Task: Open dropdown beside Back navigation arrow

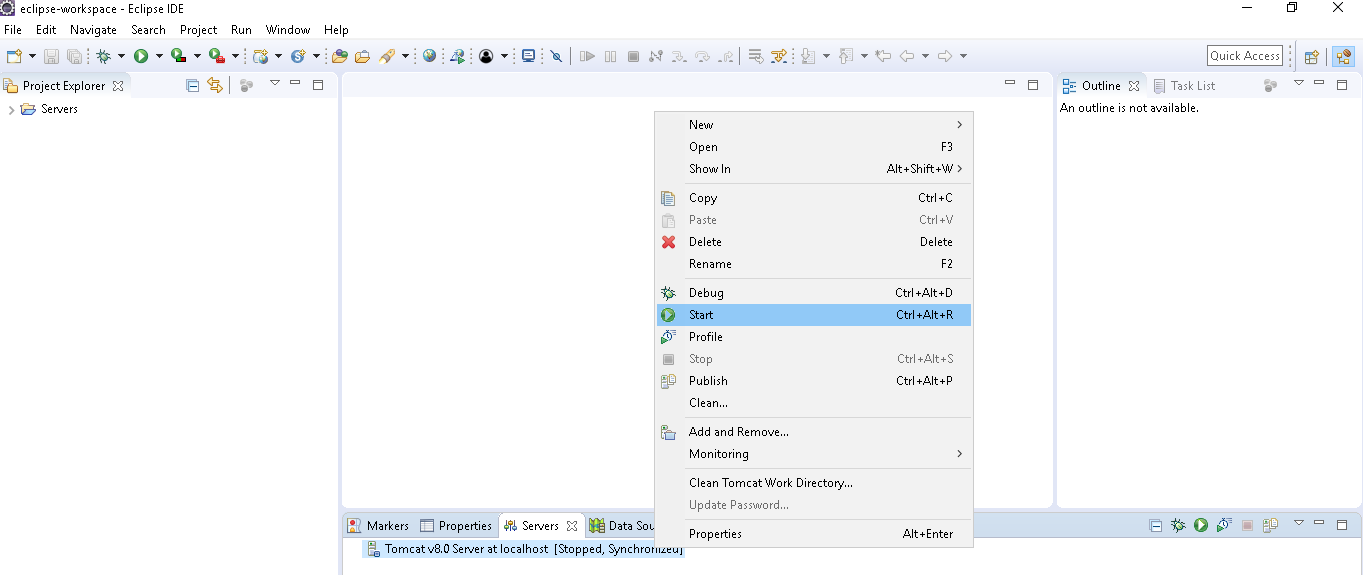Action: [925, 56]
